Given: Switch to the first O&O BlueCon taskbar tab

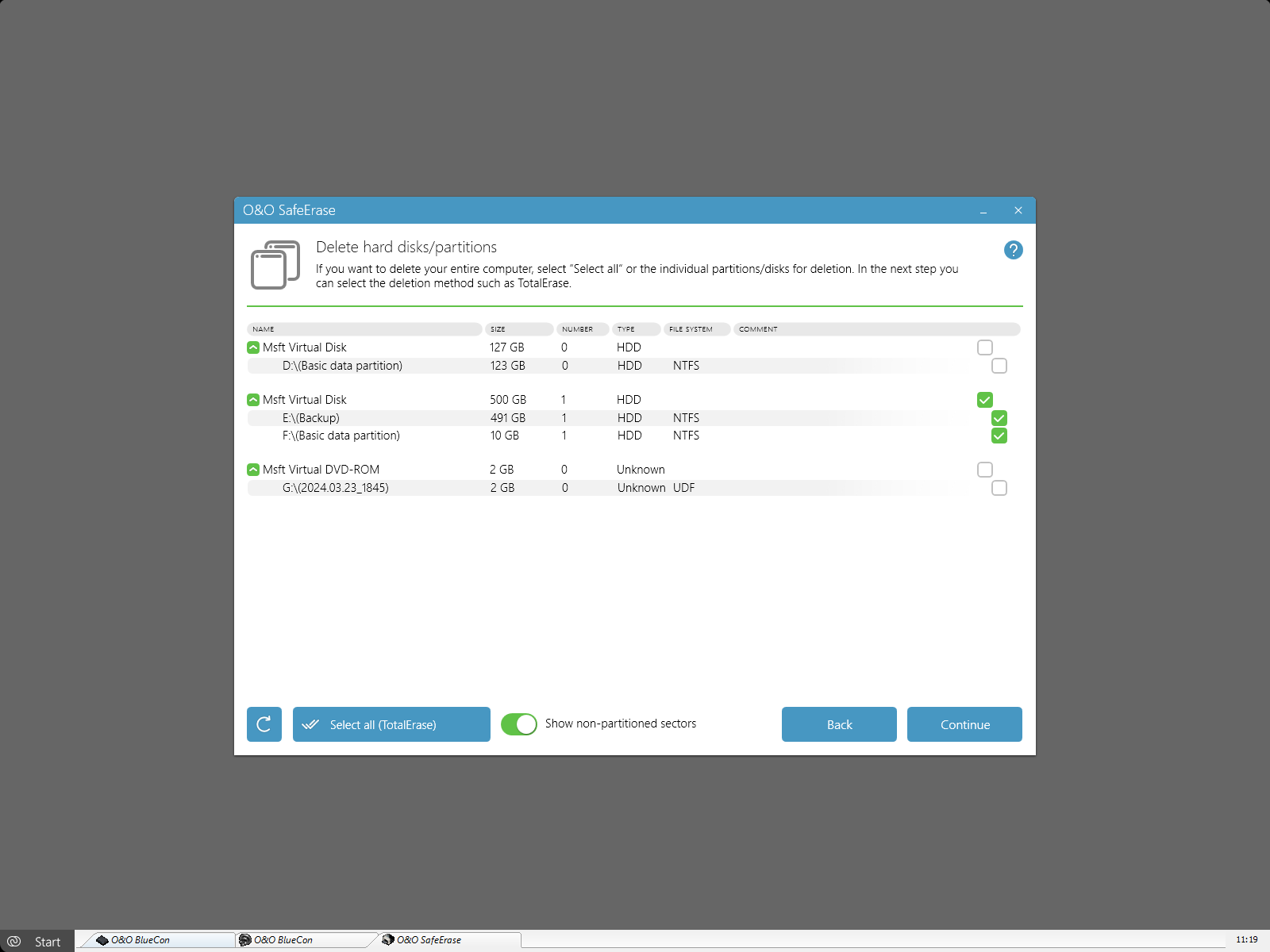Looking at the screenshot, I should click(x=159, y=940).
